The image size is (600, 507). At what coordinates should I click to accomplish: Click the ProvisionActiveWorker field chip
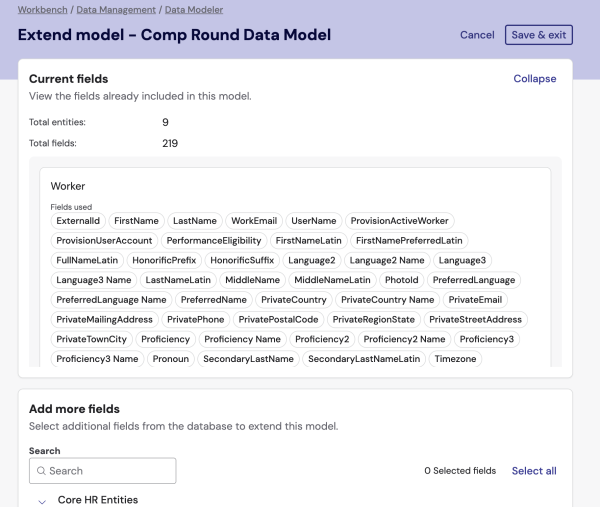(400, 221)
